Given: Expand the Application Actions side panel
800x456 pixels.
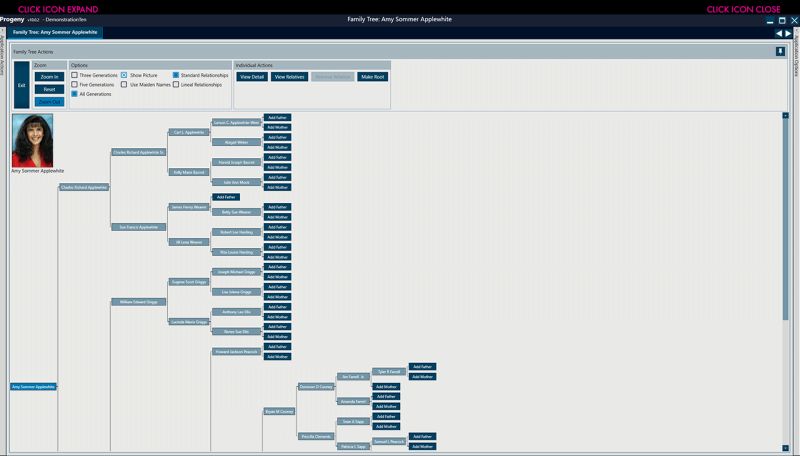Looking at the screenshot, I should click(2, 56).
